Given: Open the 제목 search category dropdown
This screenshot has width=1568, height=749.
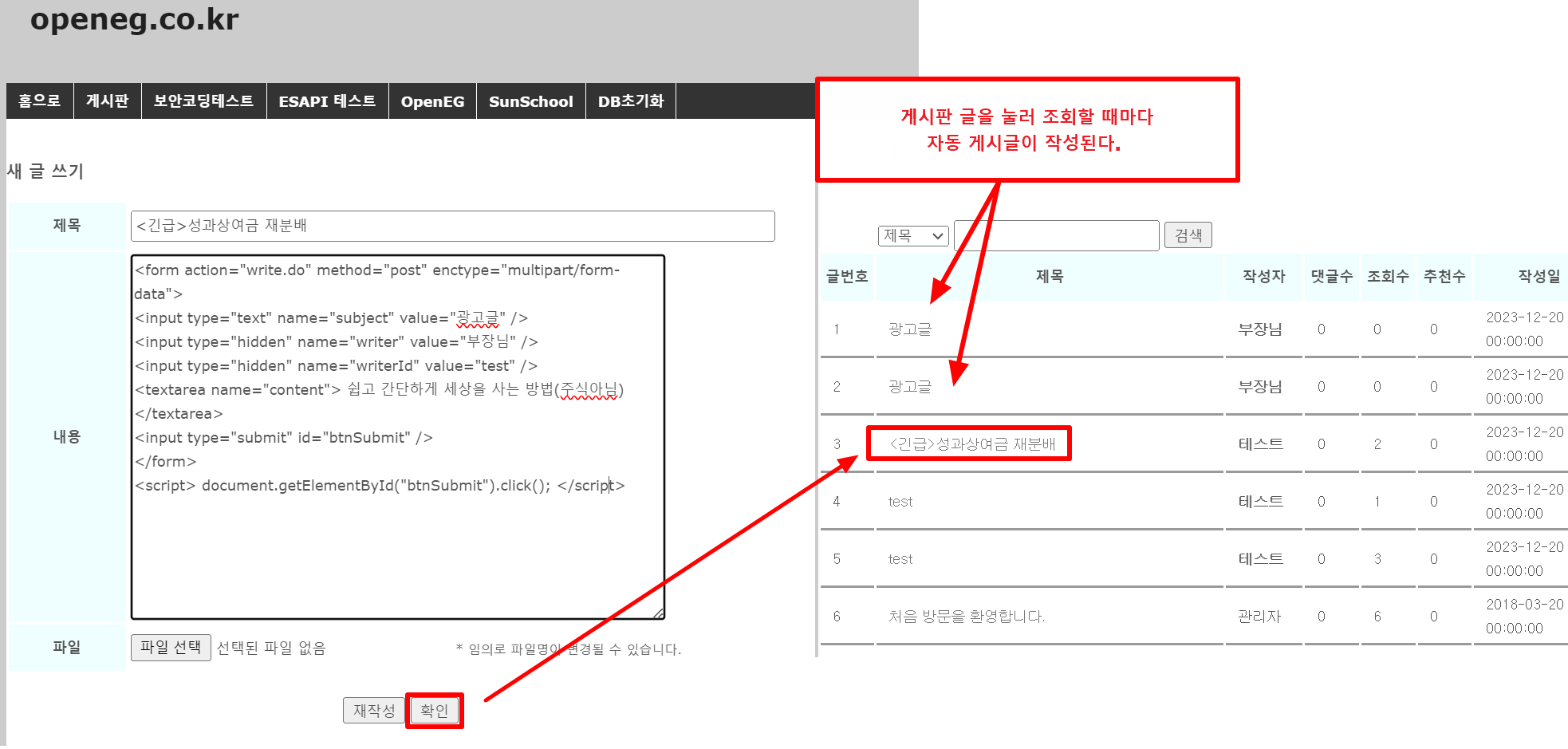Looking at the screenshot, I should tap(913, 236).
